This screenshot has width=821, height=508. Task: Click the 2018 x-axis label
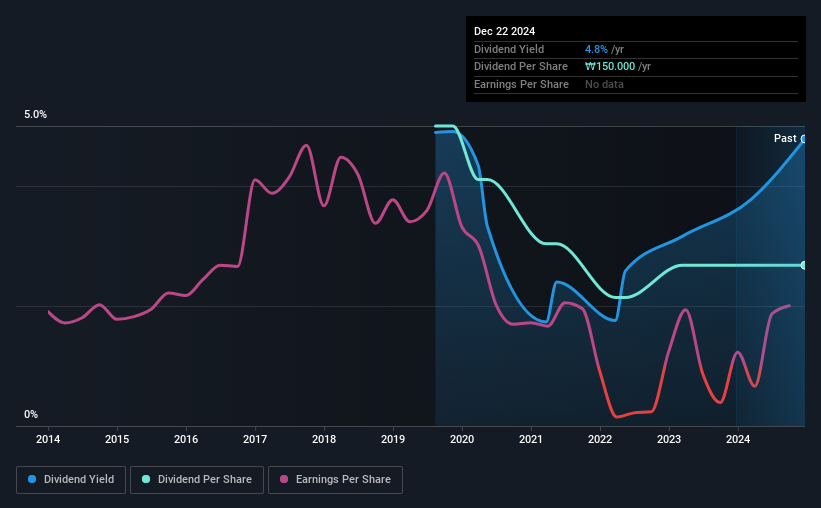(324, 439)
